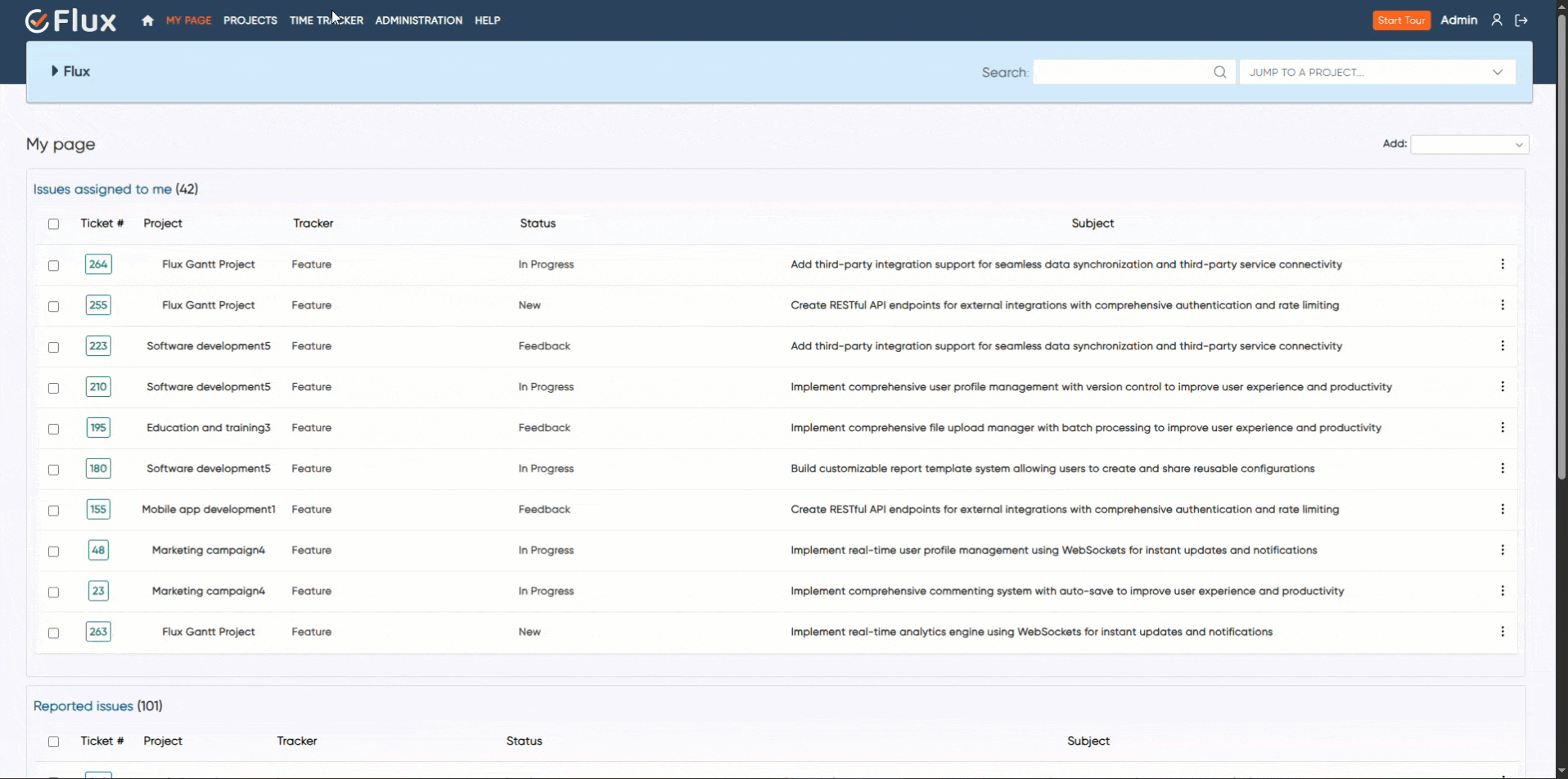Click the home icon in navbar
Screen dimensions: 1568x779
pos(147,20)
